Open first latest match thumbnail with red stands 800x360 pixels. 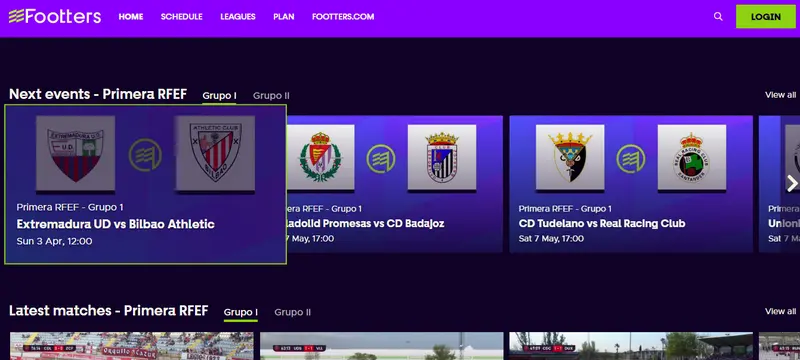[x=132, y=346]
